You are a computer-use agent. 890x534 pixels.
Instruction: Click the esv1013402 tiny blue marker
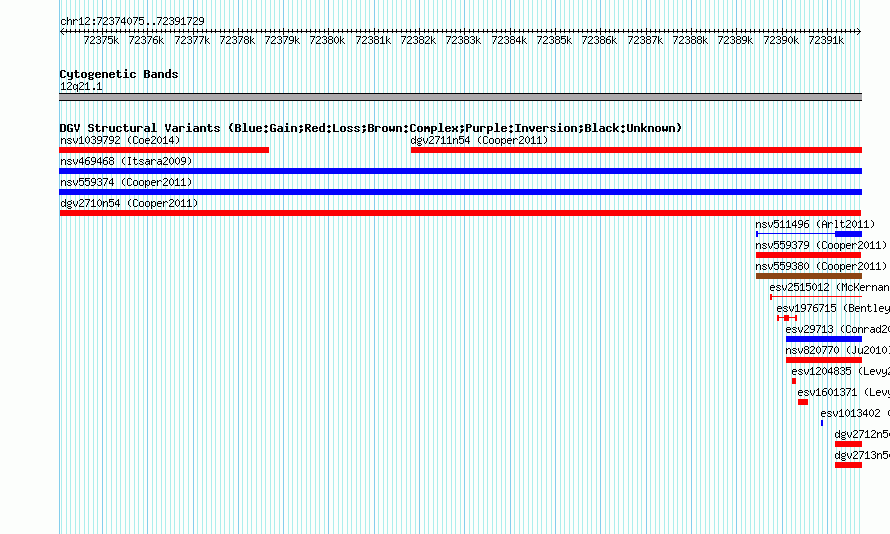click(822, 423)
